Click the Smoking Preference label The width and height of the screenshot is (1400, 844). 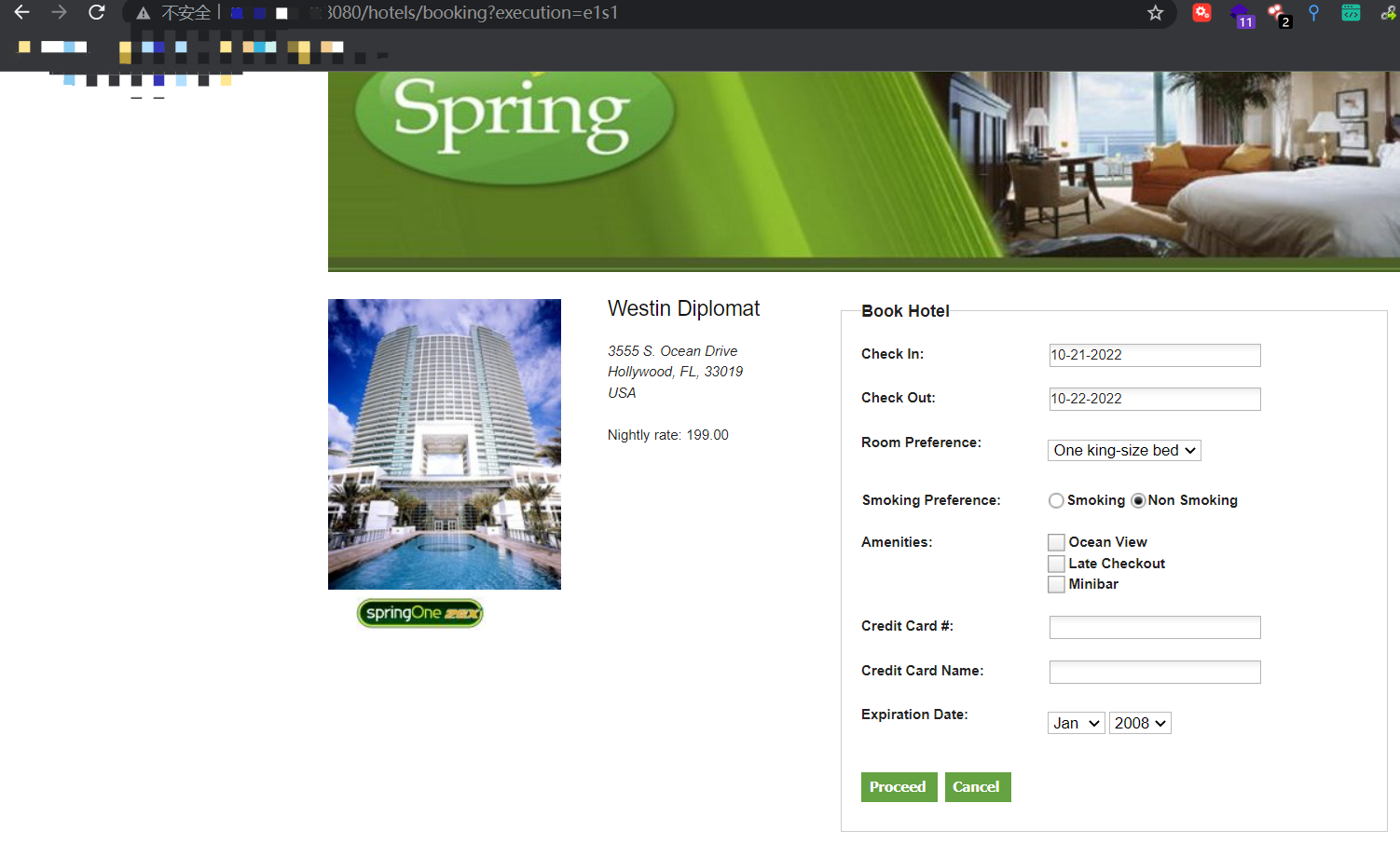pos(930,500)
